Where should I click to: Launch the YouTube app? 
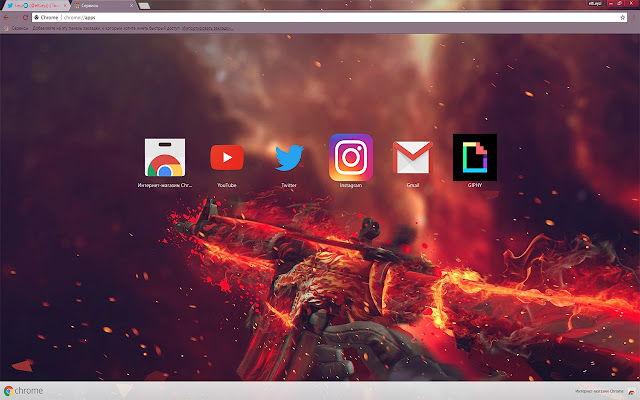[227, 158]
